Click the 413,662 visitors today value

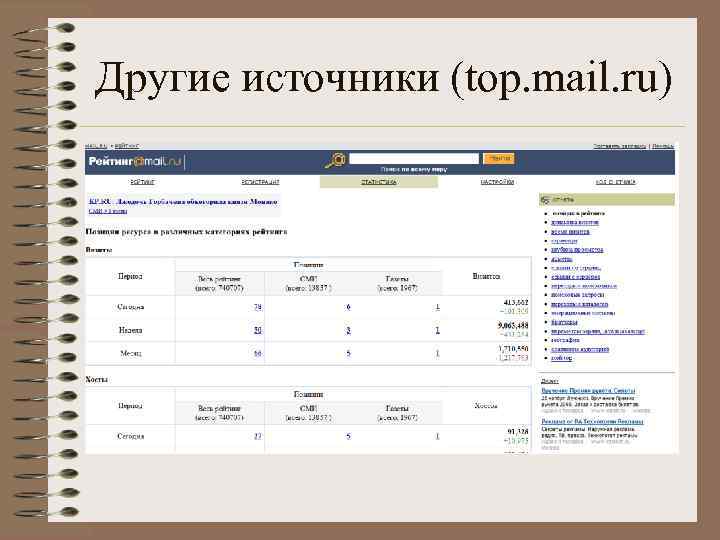[x=516, y=303]
